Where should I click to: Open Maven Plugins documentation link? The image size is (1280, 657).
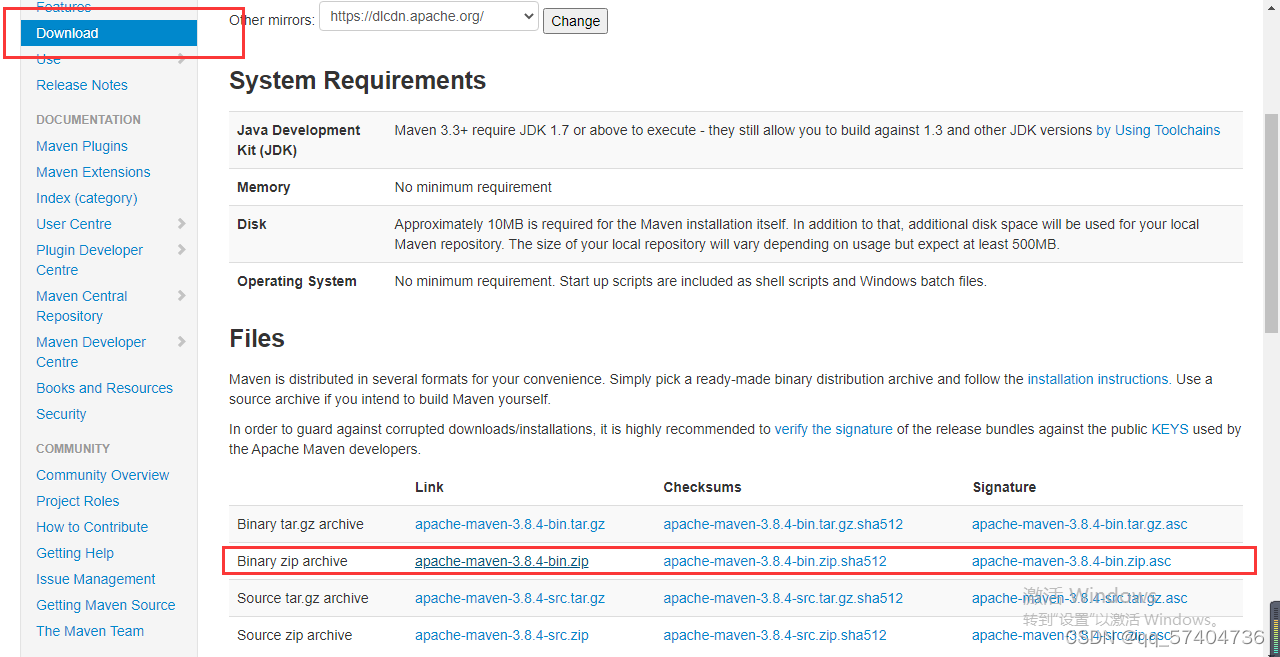pos(82,146)
